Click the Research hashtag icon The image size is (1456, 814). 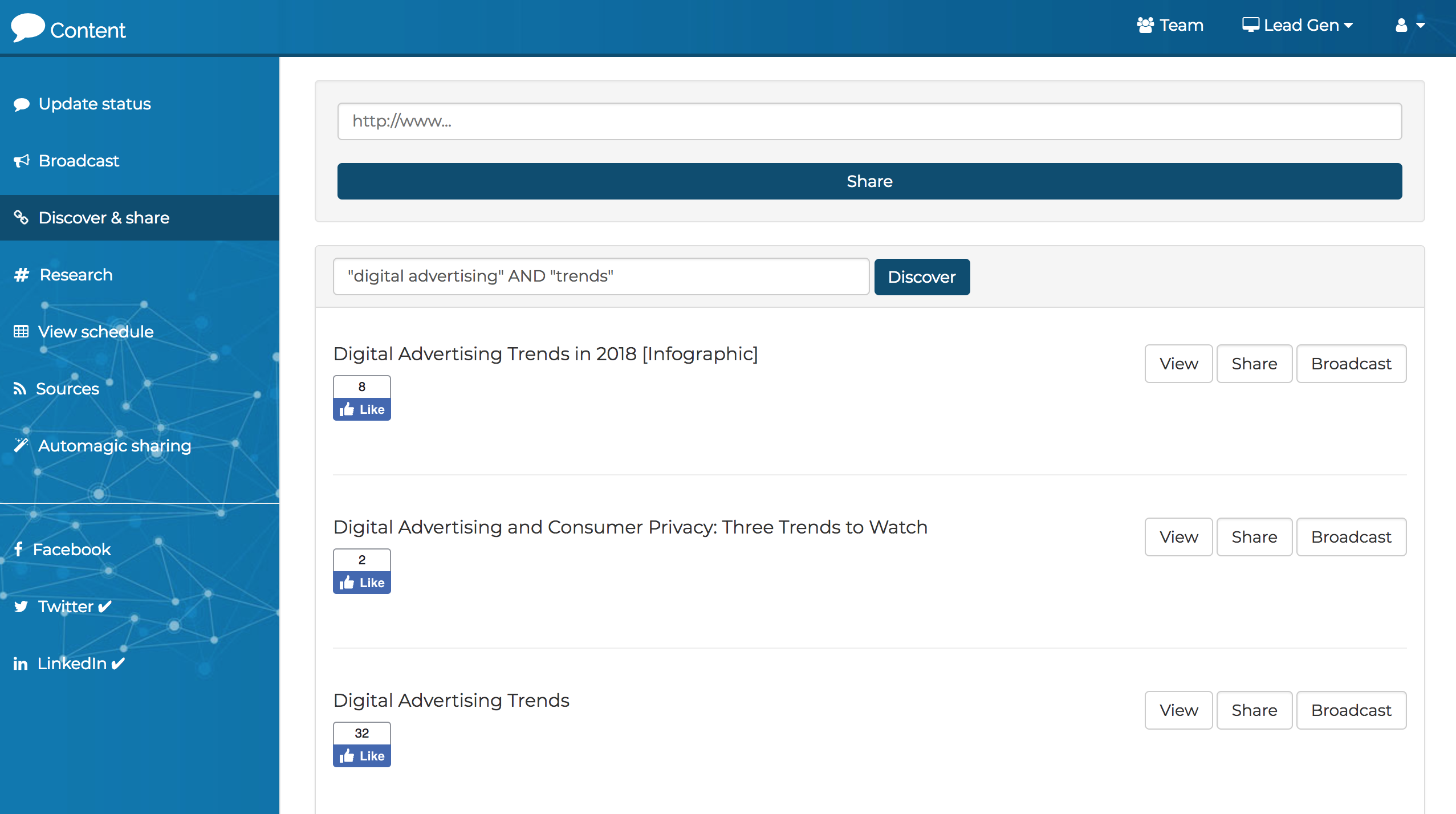(x=22, y=275)
